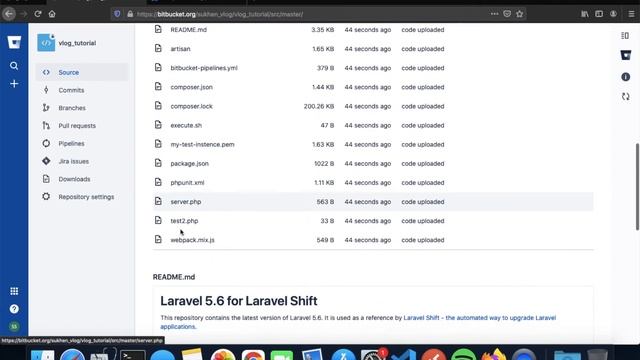The width and height of the screenshot is (640, 360).
Task: Click the browser forward button
Action: [24, 14]
